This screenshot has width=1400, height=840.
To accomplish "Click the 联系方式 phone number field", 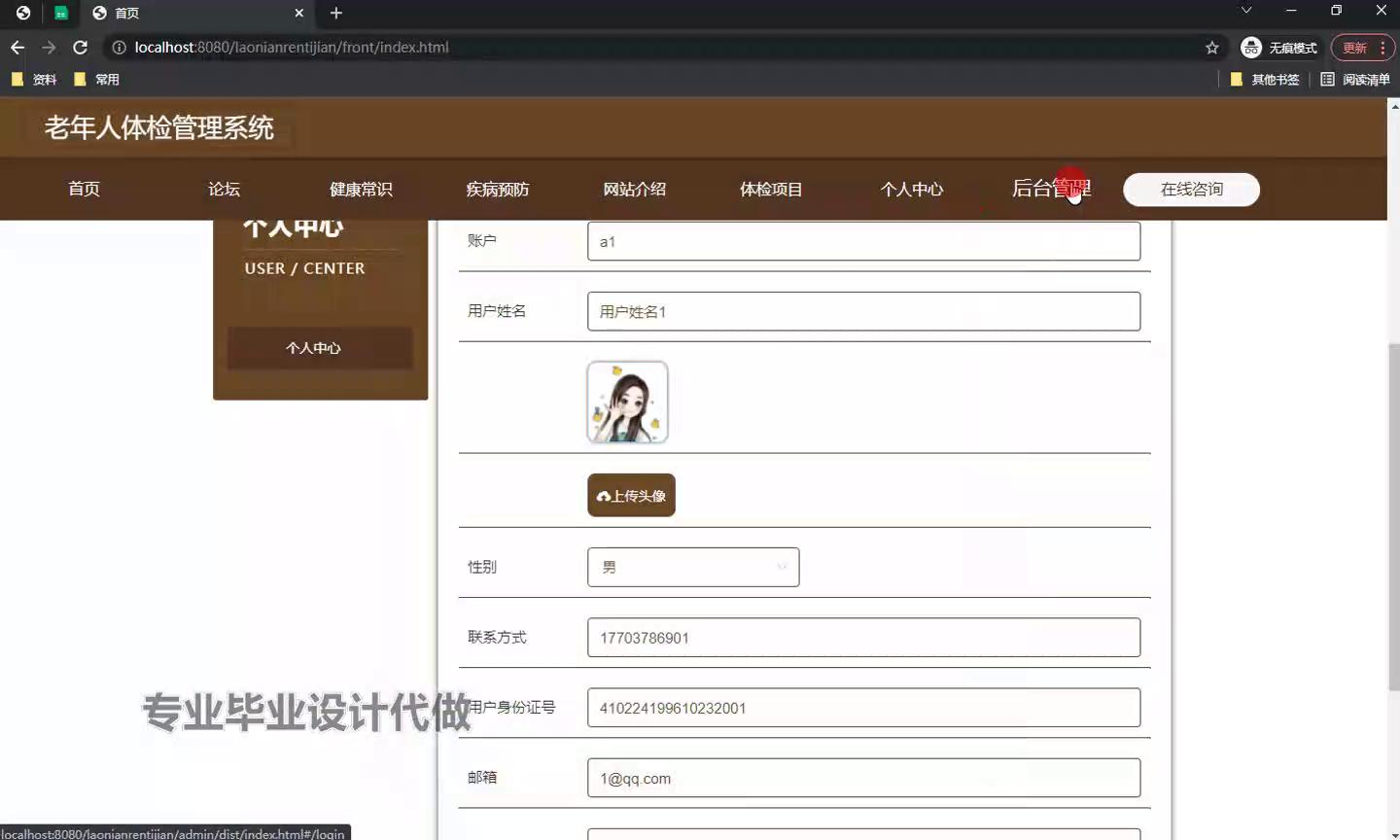I will [863, 638].
